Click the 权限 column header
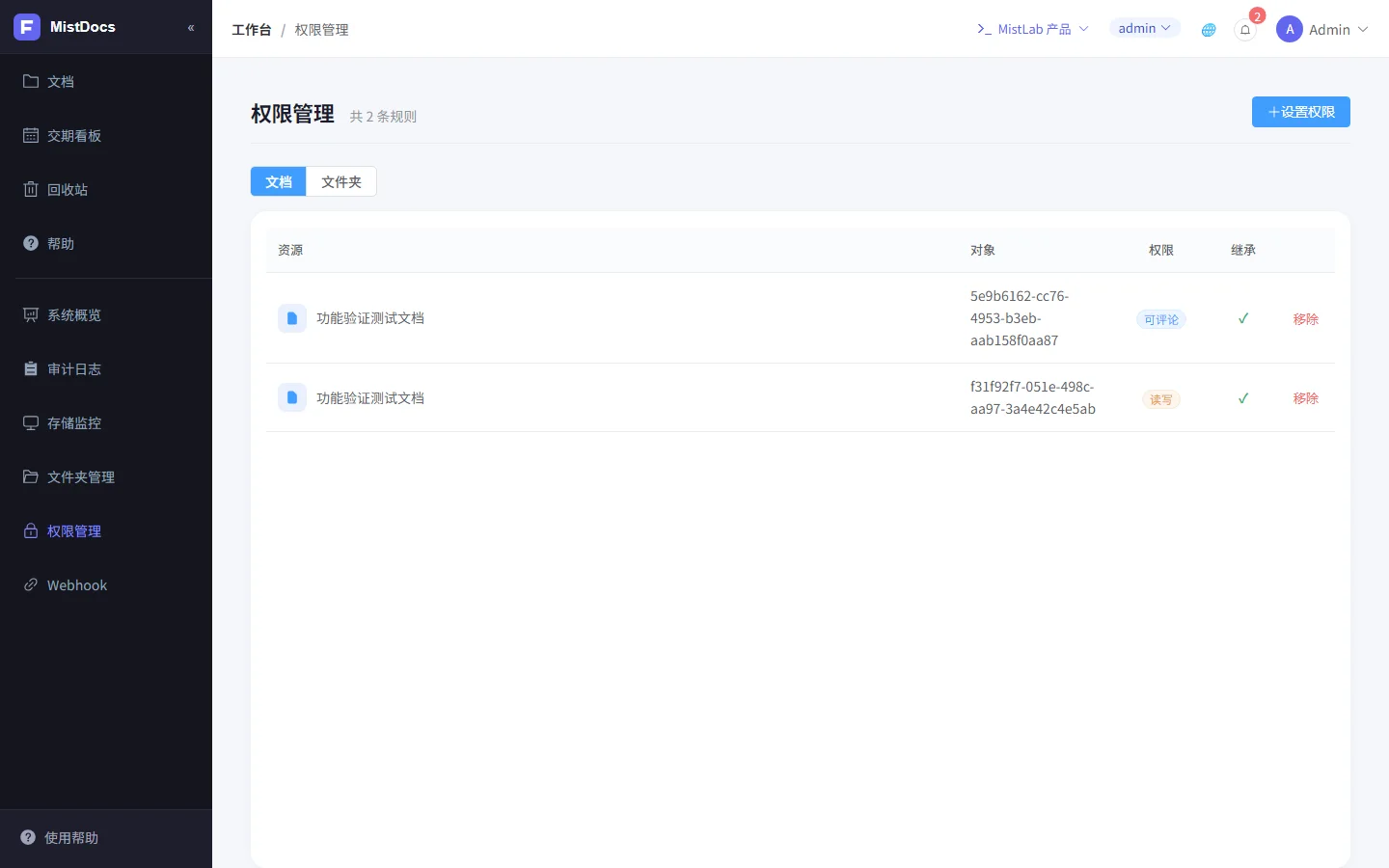This screenshot has height=868, width=1389. [x=1161, y=250]
